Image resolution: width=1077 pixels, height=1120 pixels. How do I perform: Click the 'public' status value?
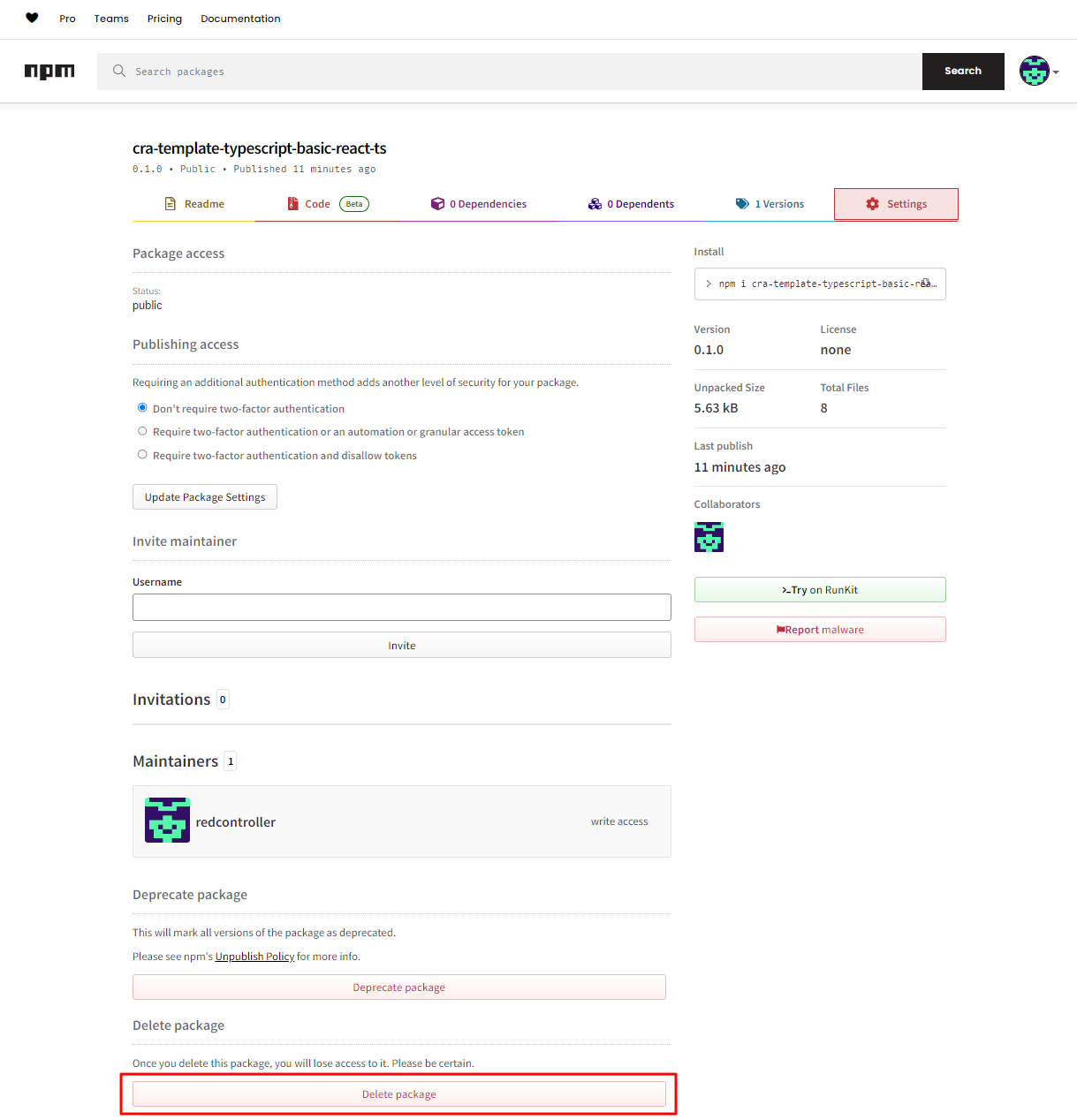148,306
